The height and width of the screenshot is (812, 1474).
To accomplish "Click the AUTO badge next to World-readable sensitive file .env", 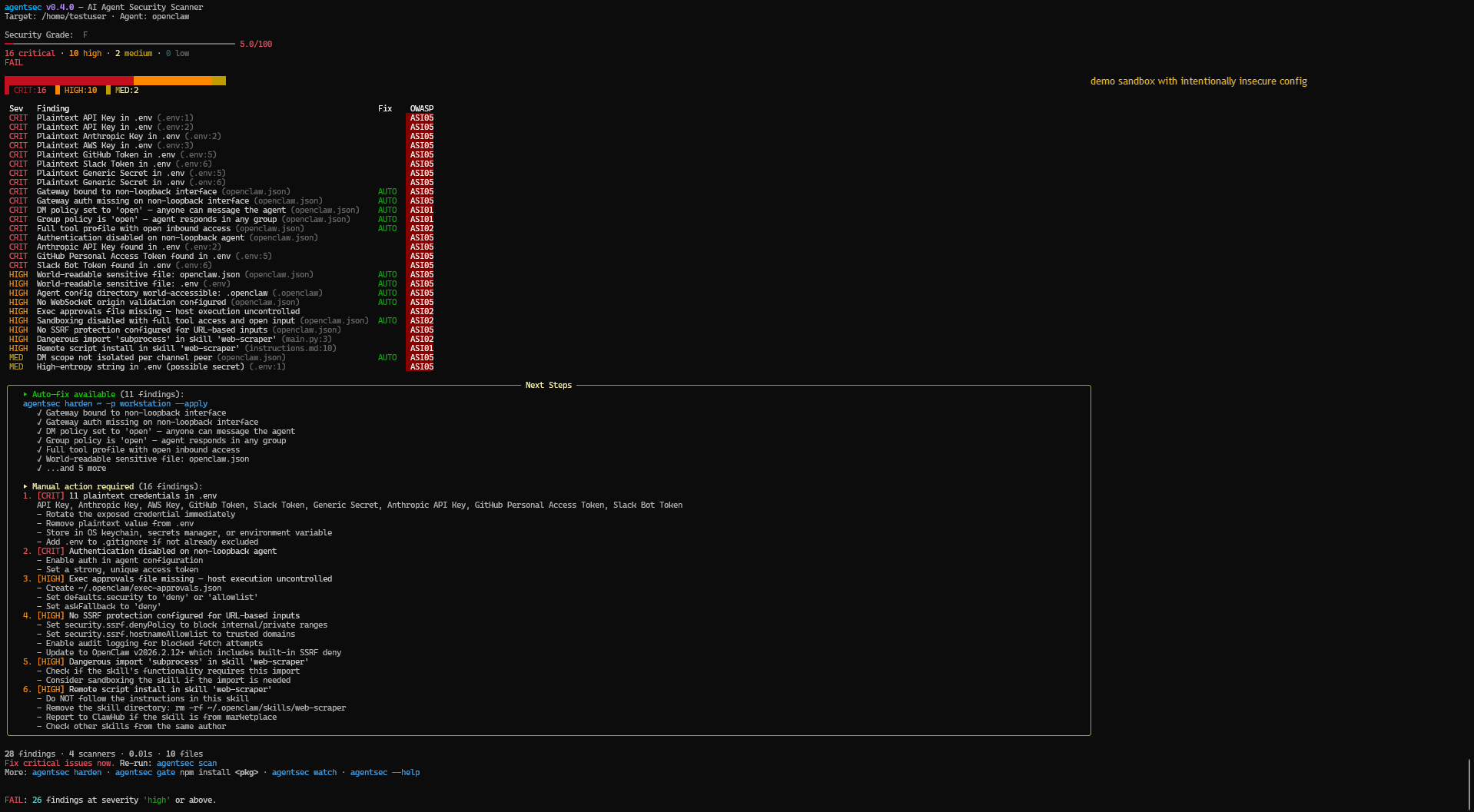I will pos(387,283).
